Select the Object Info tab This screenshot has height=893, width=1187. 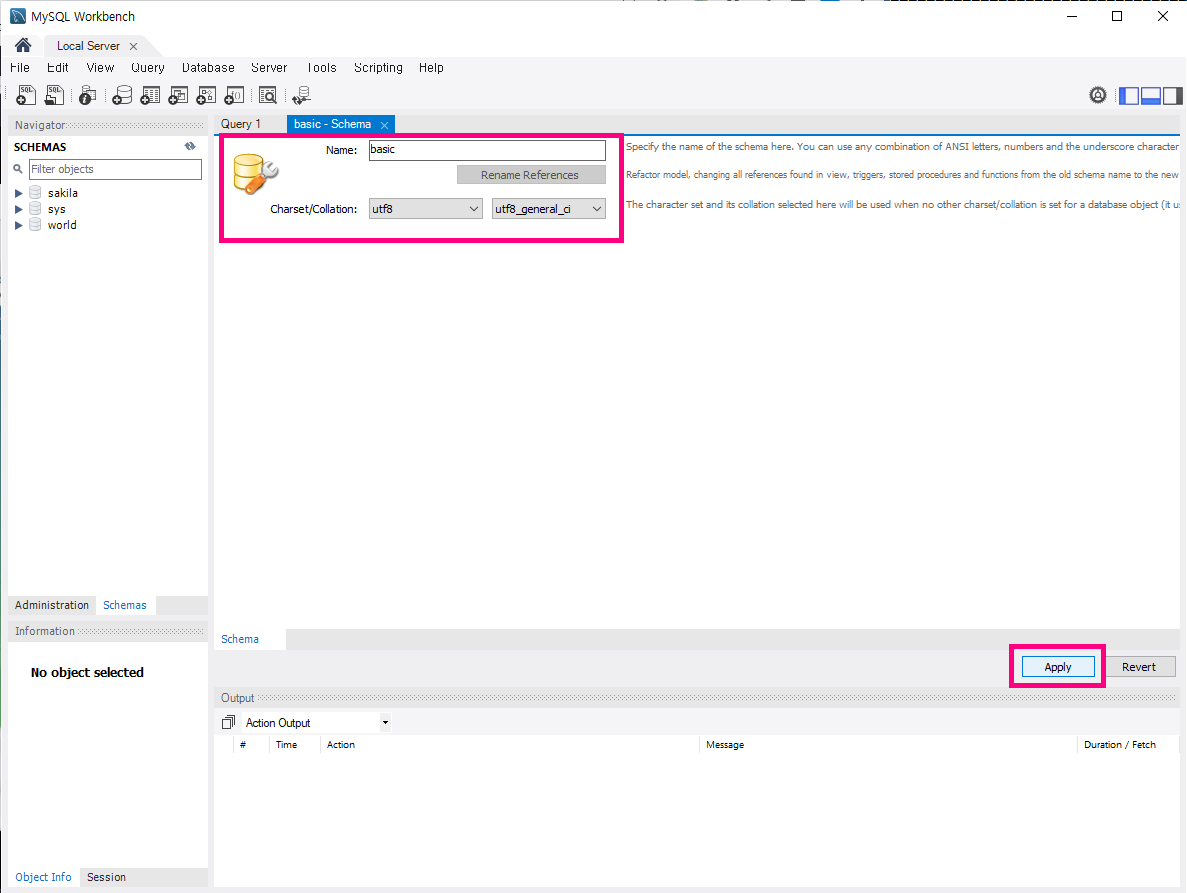(x=43, y=877)
